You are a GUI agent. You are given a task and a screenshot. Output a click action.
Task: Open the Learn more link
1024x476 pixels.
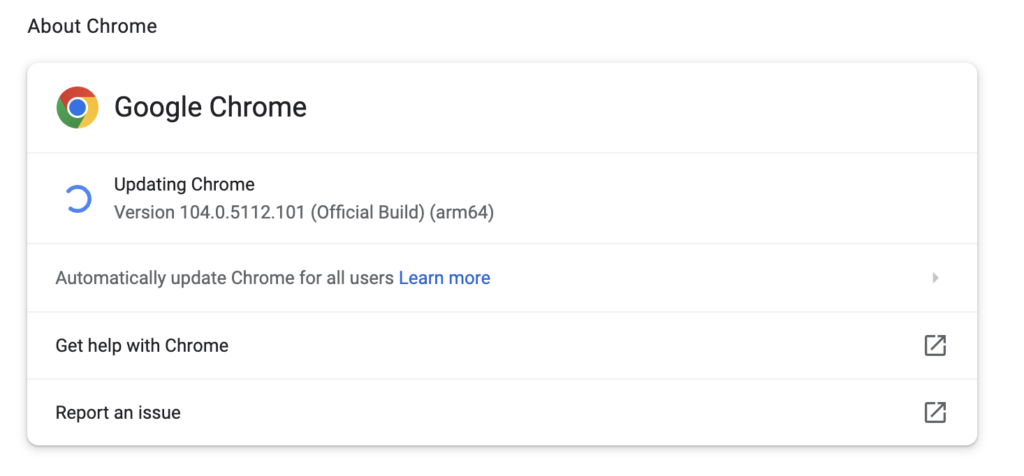coord(444,278)
